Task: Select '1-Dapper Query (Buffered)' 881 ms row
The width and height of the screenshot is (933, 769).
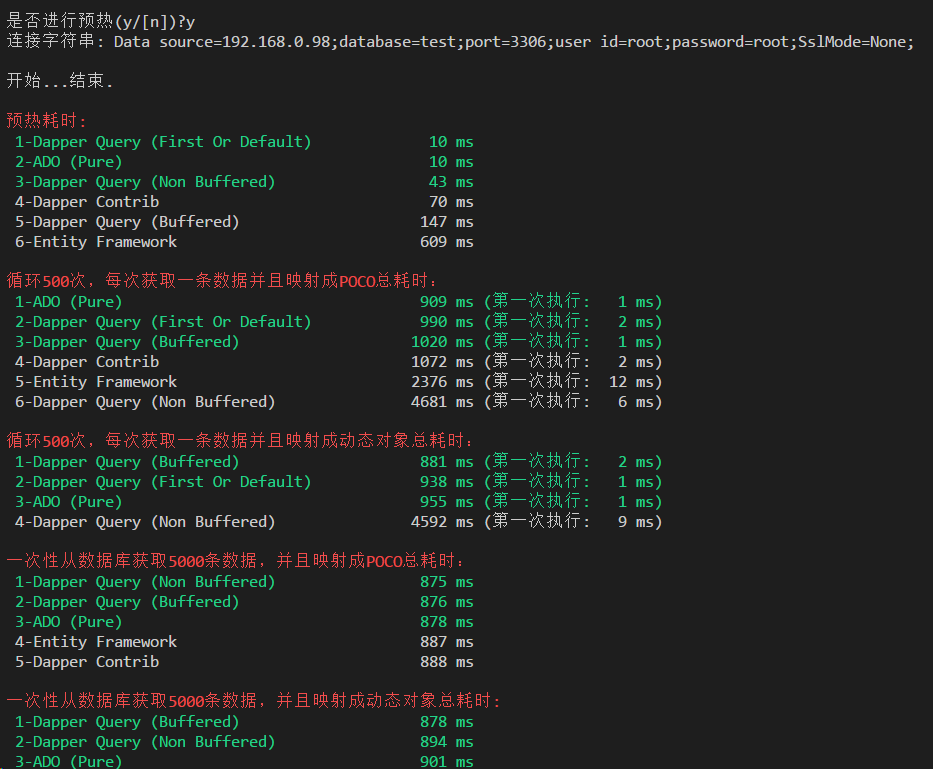Action: (x=338, y=462)
